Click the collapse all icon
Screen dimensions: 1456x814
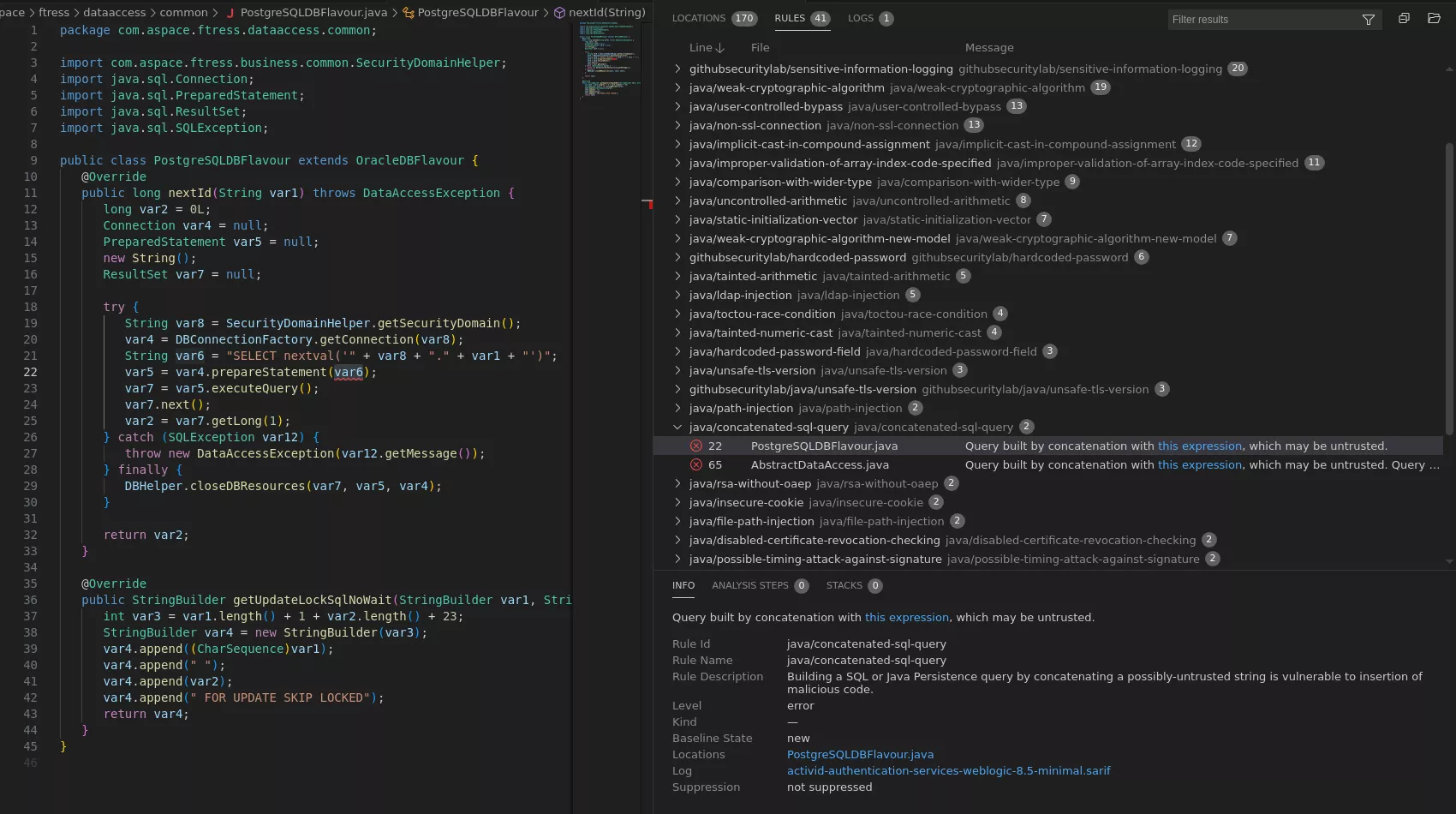point(1404,19)
